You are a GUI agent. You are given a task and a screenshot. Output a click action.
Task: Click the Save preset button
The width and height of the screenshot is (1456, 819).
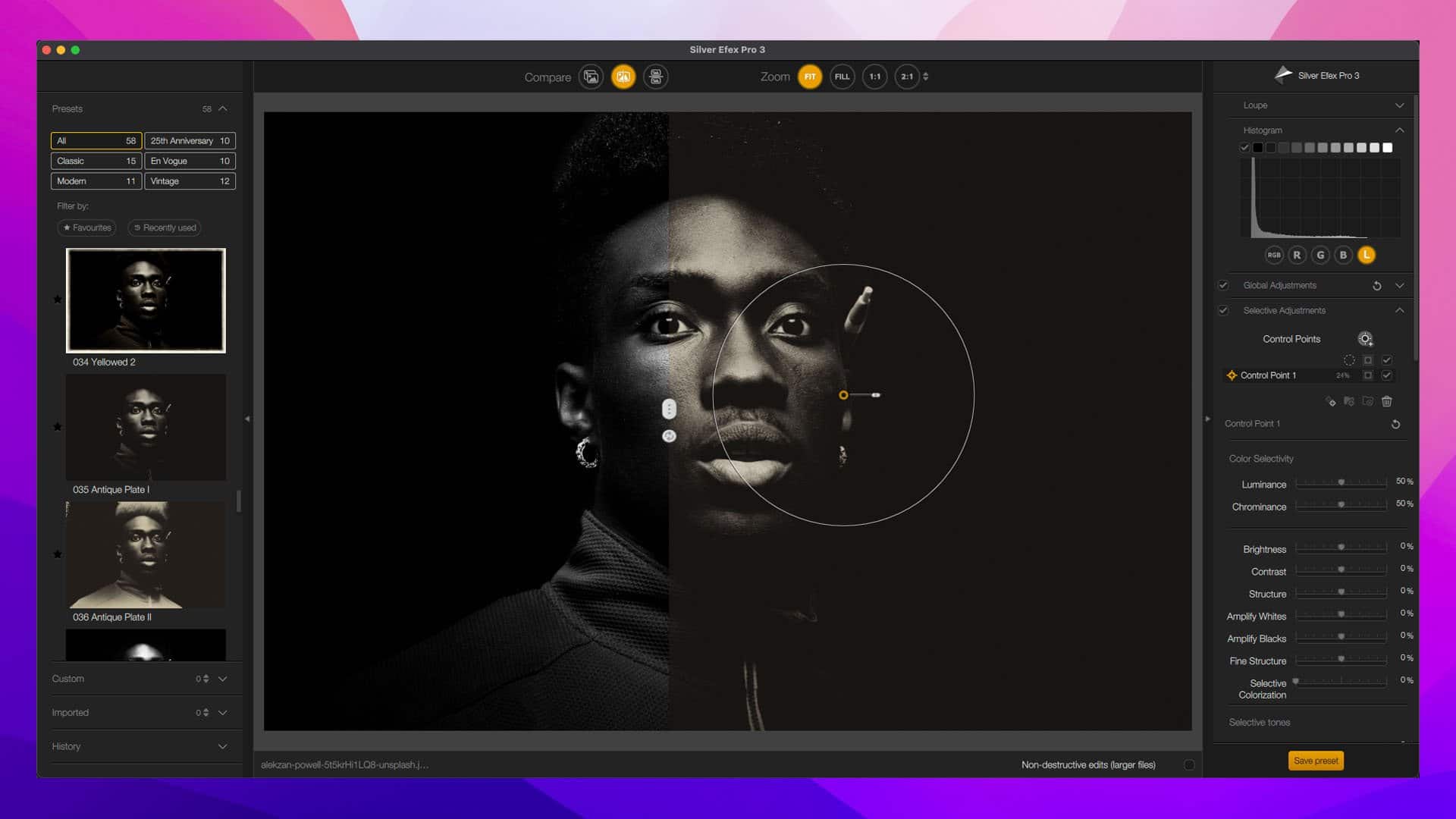click(1315, 761)
